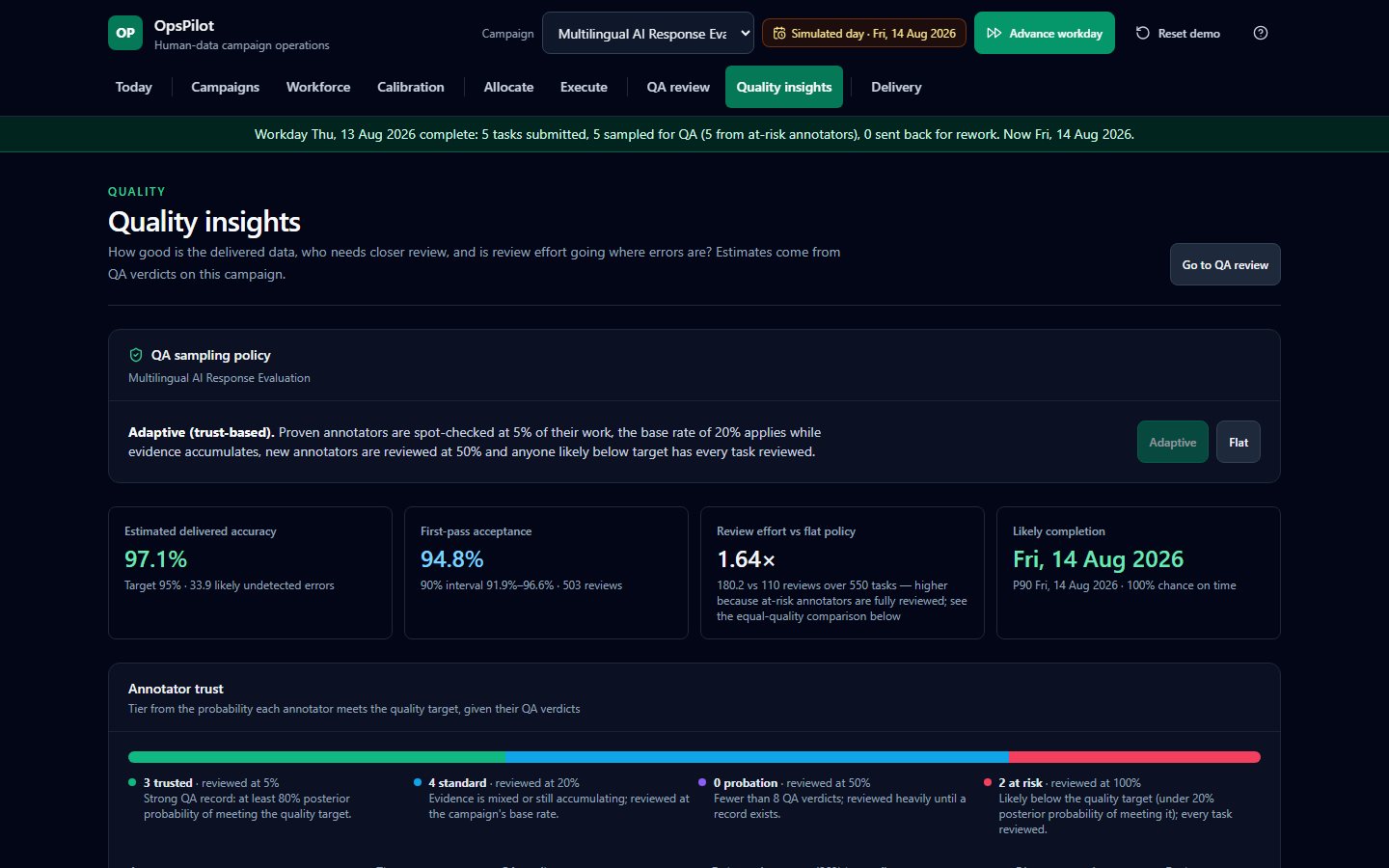Click the 97.1% estimated delivered accuracy value

(155, 559)
